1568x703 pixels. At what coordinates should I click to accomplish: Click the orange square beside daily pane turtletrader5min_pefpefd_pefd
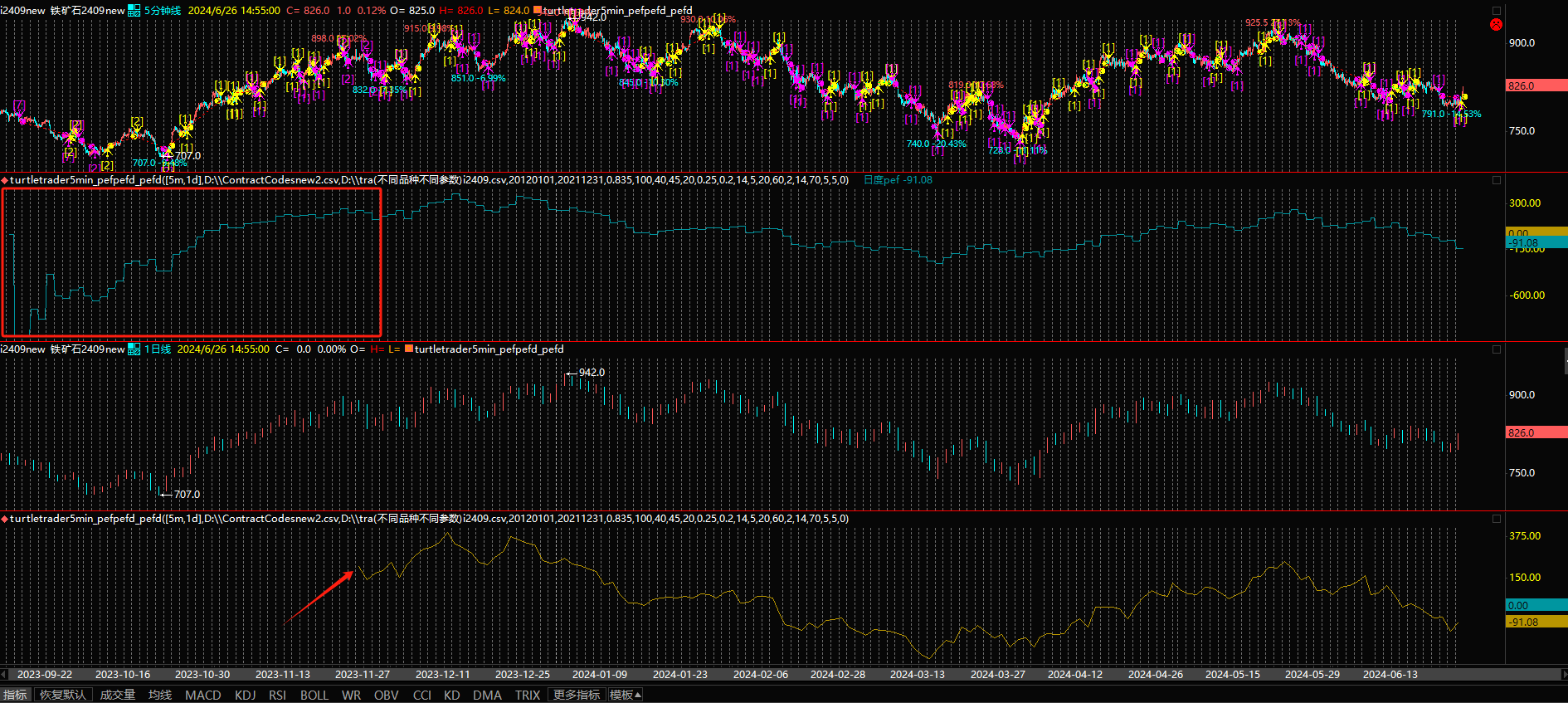pyautogui.click(x=408, y=349)
